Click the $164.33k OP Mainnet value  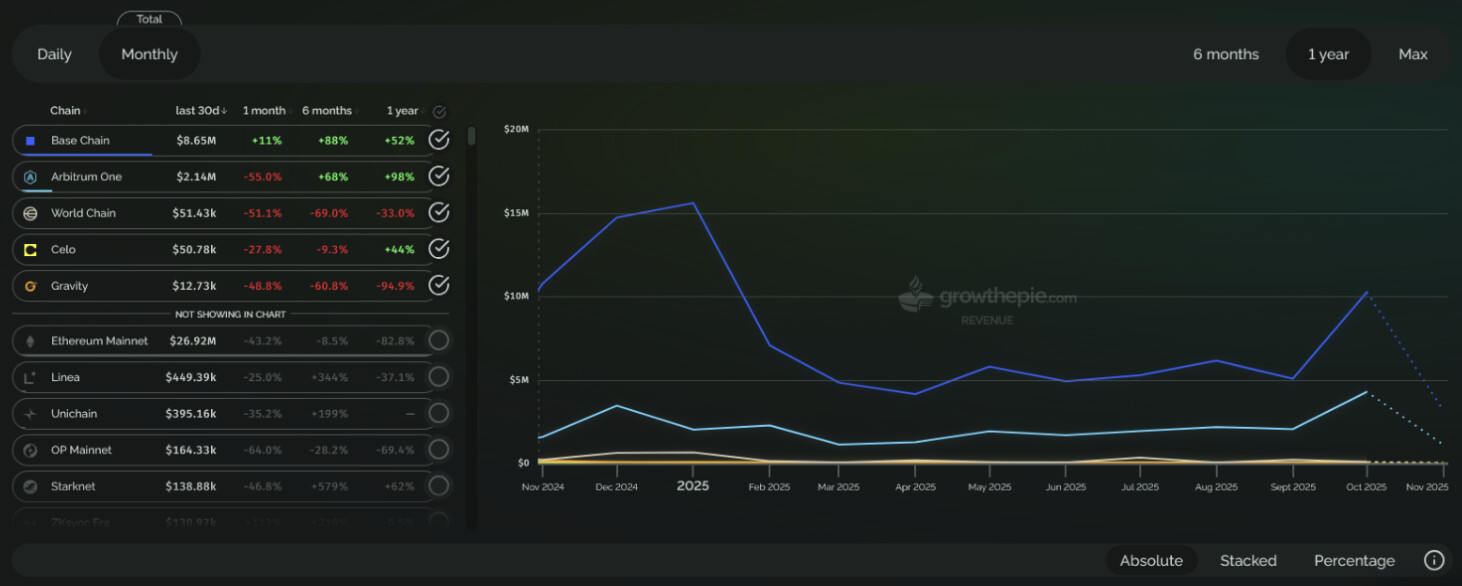coord(191,450)
